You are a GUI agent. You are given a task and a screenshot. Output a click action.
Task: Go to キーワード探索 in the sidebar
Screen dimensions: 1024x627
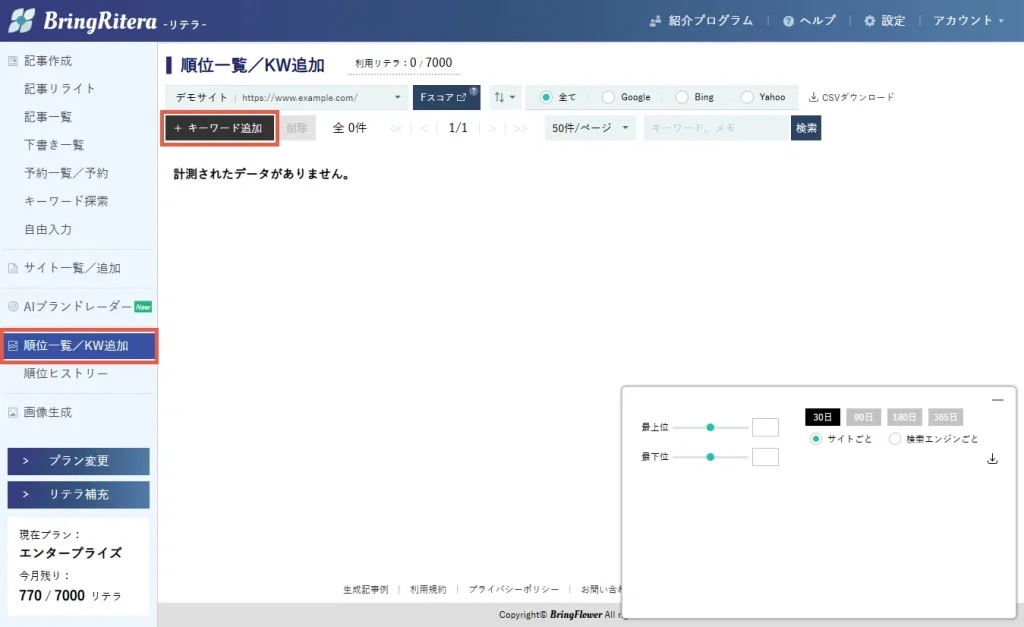(66, 201)
